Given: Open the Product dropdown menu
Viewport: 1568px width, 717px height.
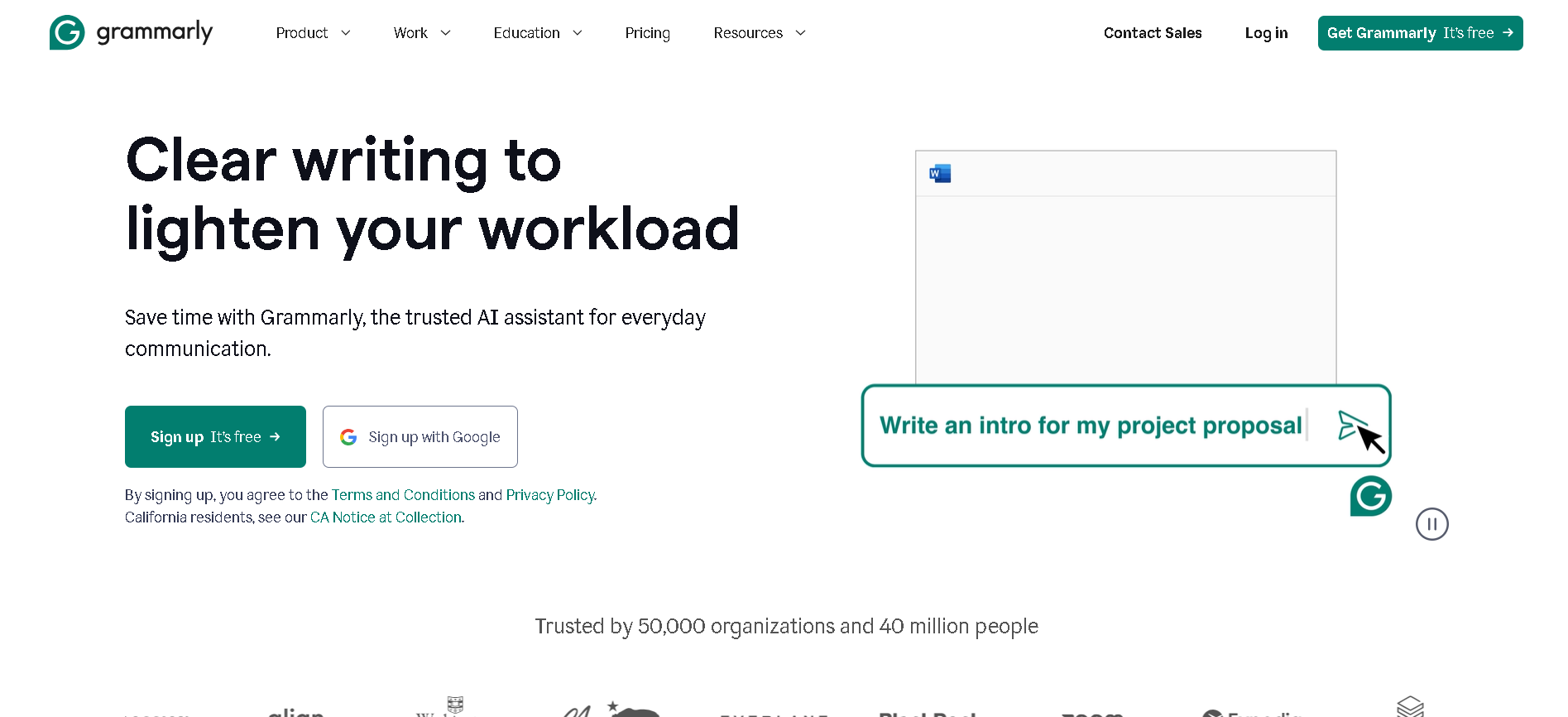Looking at the screenshot, I should pyautogui.click(x=314, y=33).
